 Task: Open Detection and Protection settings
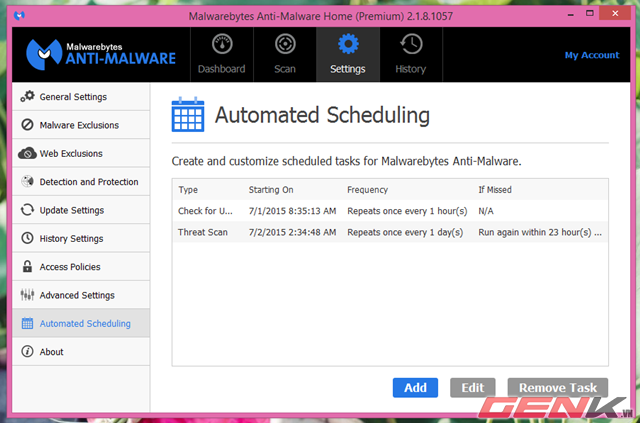tap(81, 182)
